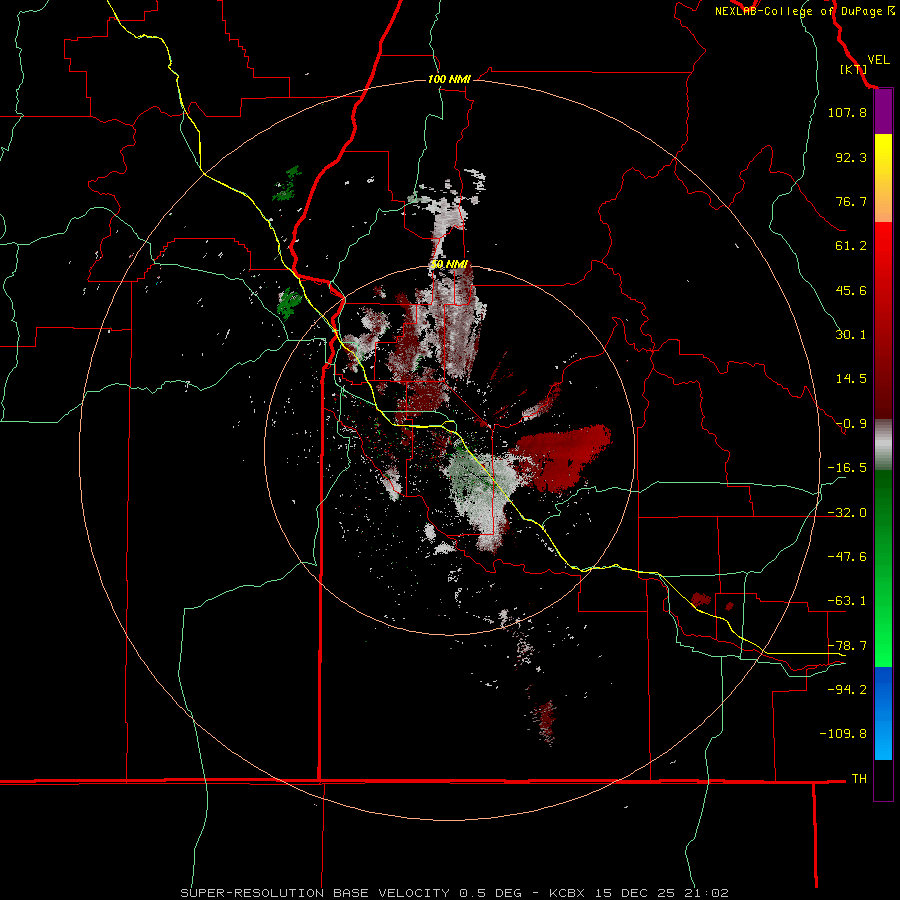Click the VEL legend title
The width and height of the screenshot is (900, 900).
(x=878, y=59)
